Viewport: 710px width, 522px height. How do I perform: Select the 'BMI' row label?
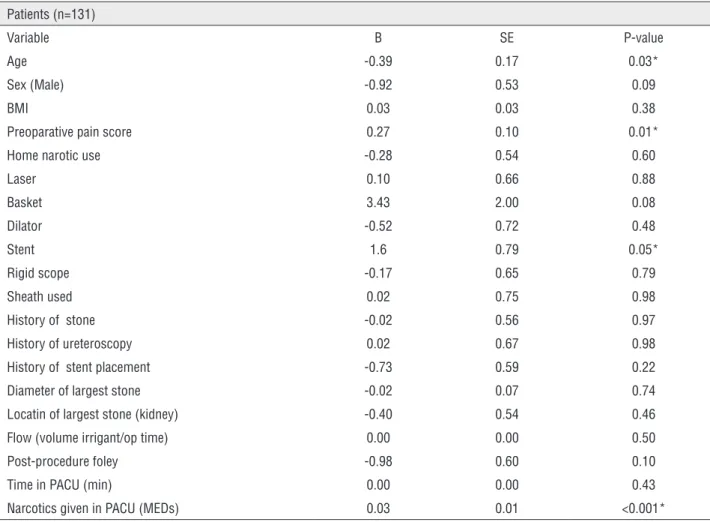pos(18,108)
